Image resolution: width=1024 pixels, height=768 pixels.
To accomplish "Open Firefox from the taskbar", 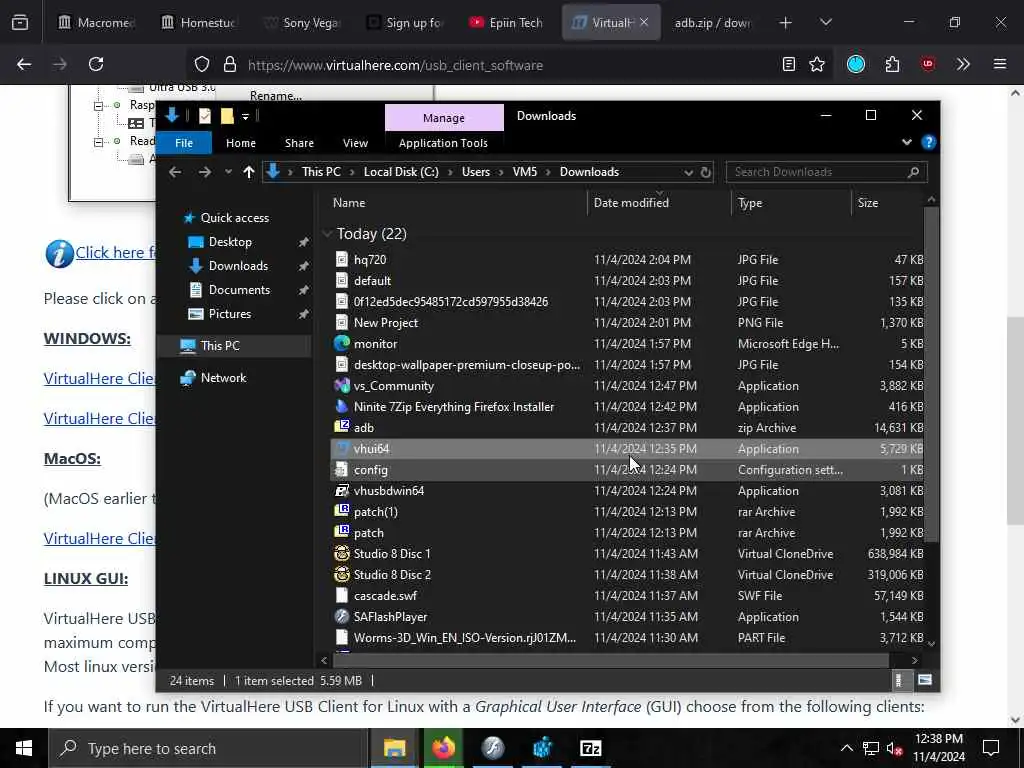I will point(443,748).
